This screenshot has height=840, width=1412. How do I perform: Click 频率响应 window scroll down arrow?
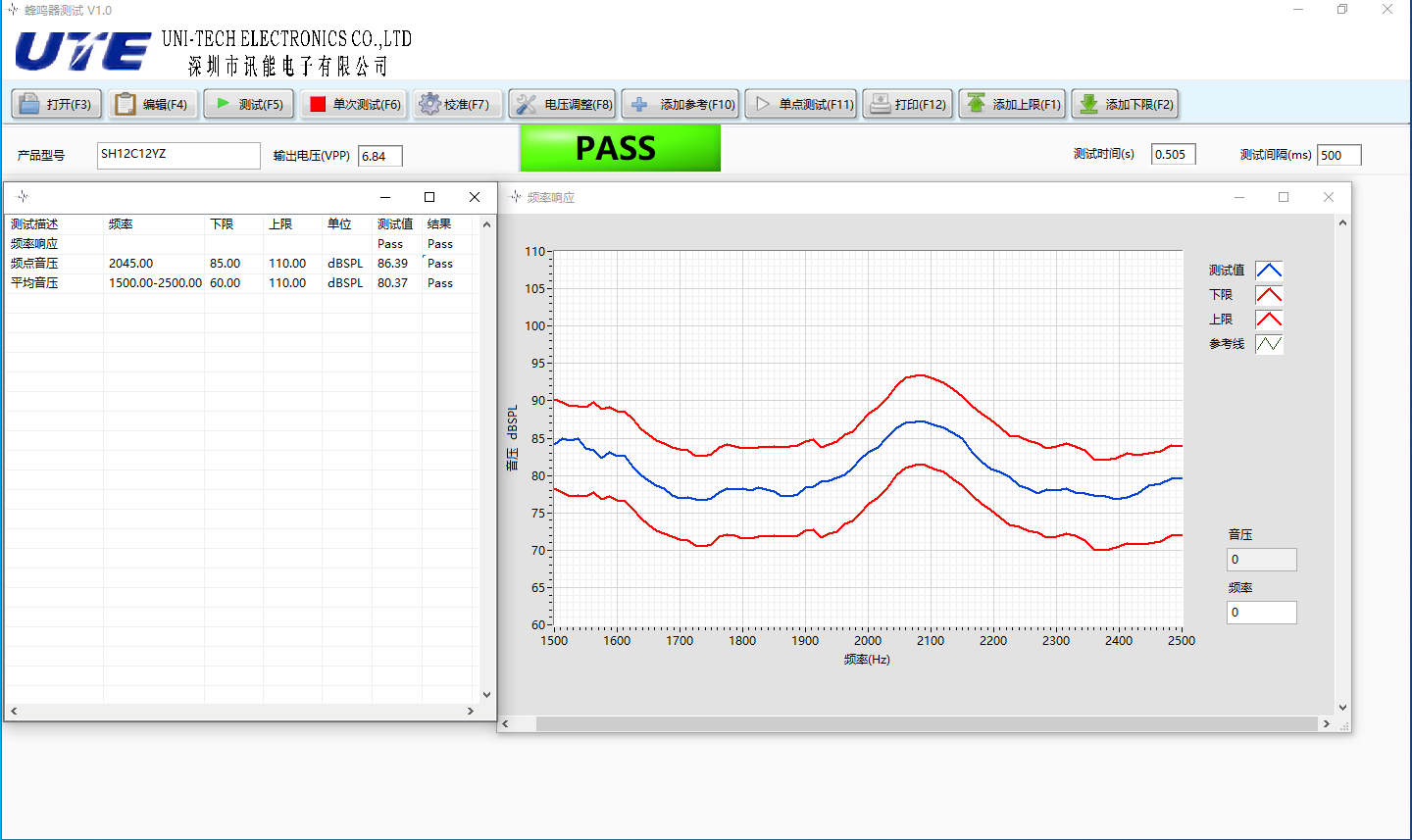click(x=1342, y=707)
